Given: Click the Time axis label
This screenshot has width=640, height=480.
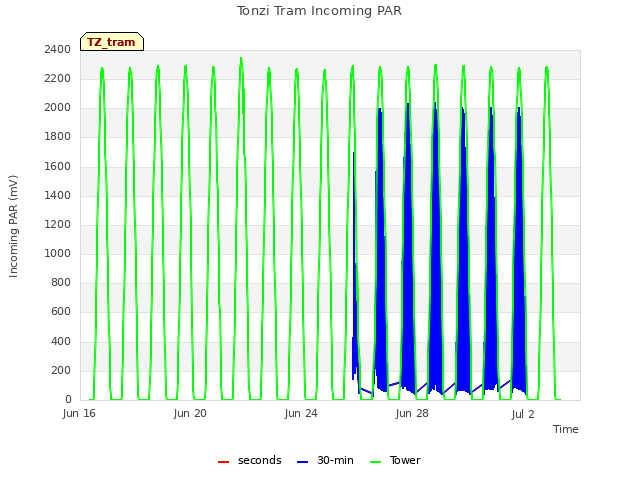Looking at the screenshot, I should [x=566, y=429].
